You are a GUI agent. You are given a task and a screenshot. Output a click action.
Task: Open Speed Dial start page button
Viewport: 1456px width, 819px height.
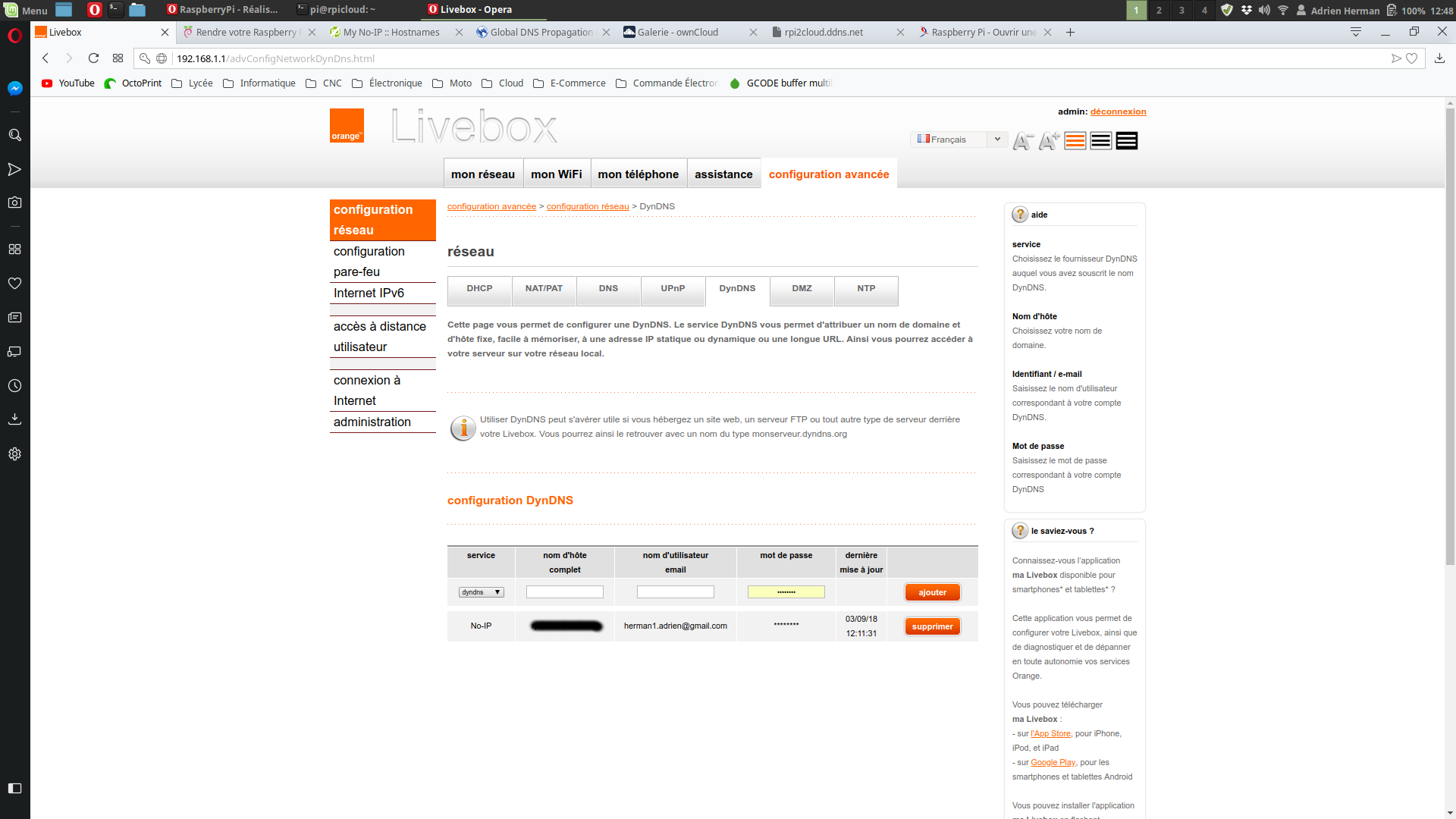click(118, 58)
